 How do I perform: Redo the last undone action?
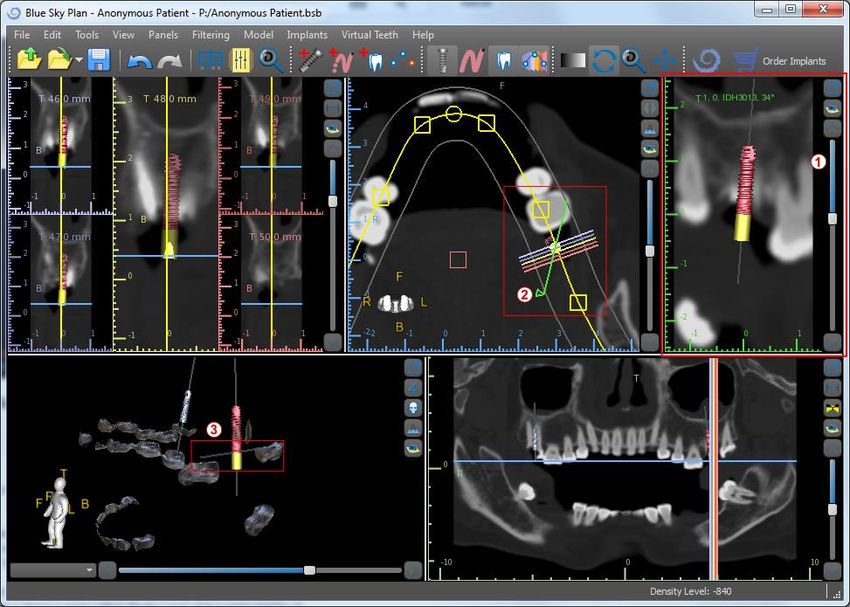[x=170, y=61]
